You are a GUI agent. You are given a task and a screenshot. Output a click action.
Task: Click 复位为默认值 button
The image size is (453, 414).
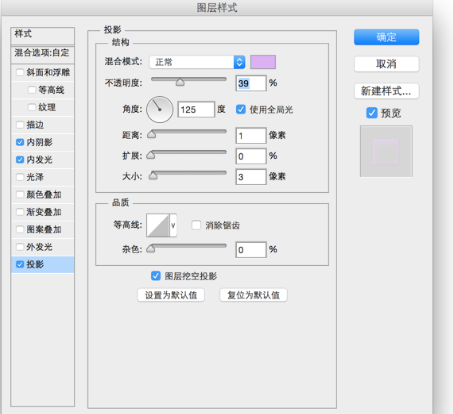pyautogui.click(x=253, y=295)
